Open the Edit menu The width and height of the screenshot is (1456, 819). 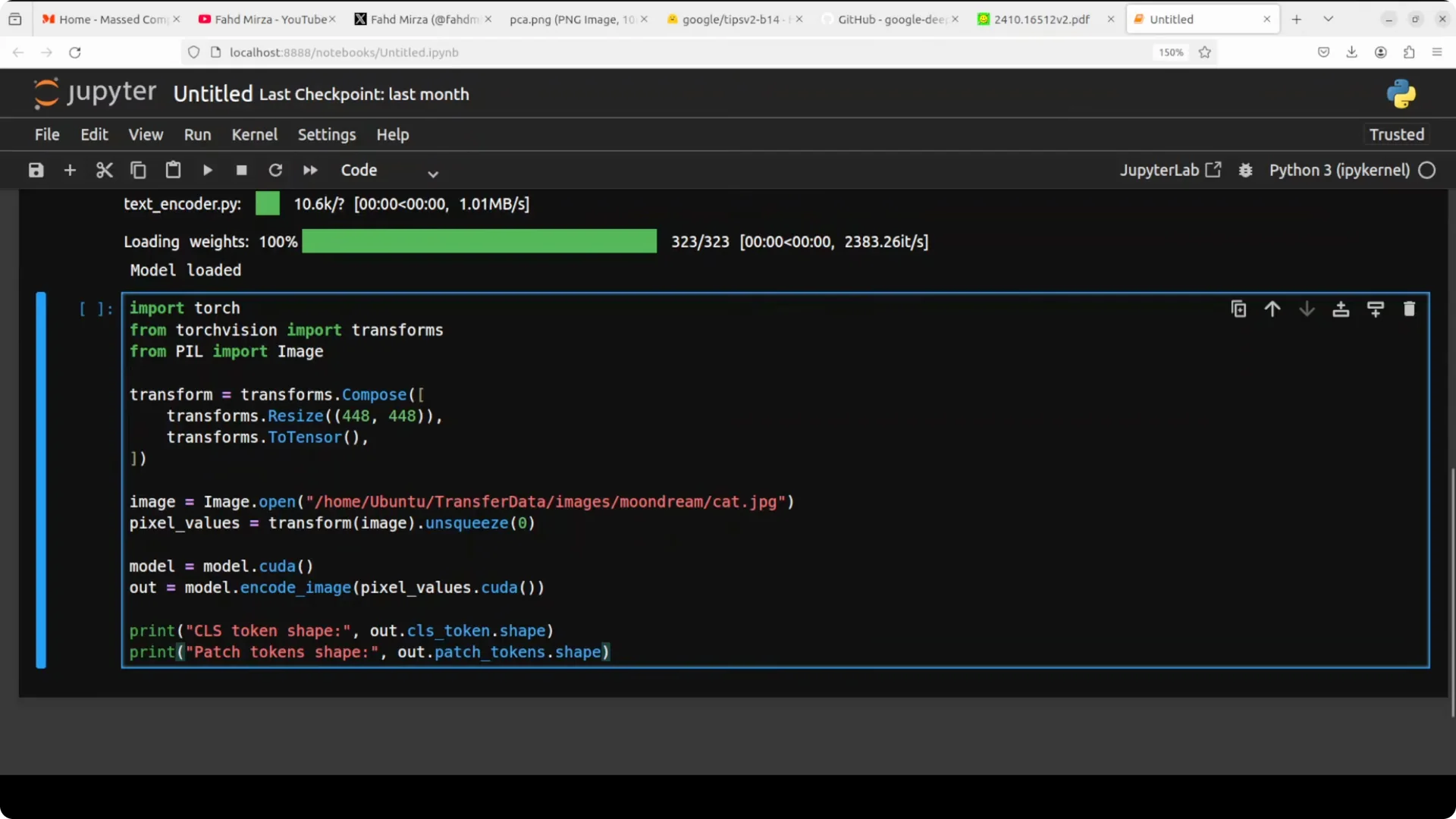click(x=94, y=134)
